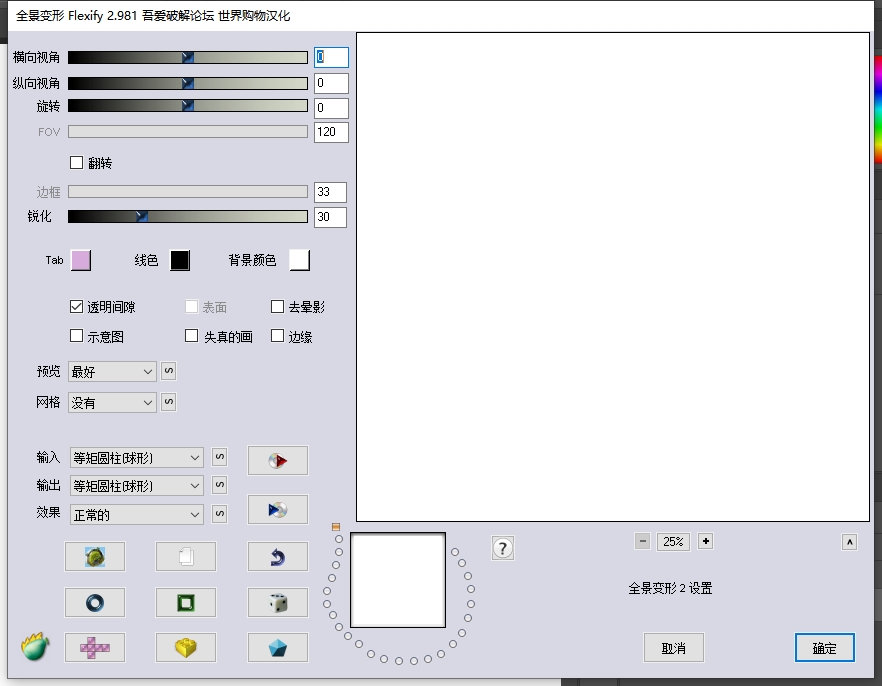Click the small white thumbnail preview
The height and width of the screenshot is (686, 882).
click(398, 580)
